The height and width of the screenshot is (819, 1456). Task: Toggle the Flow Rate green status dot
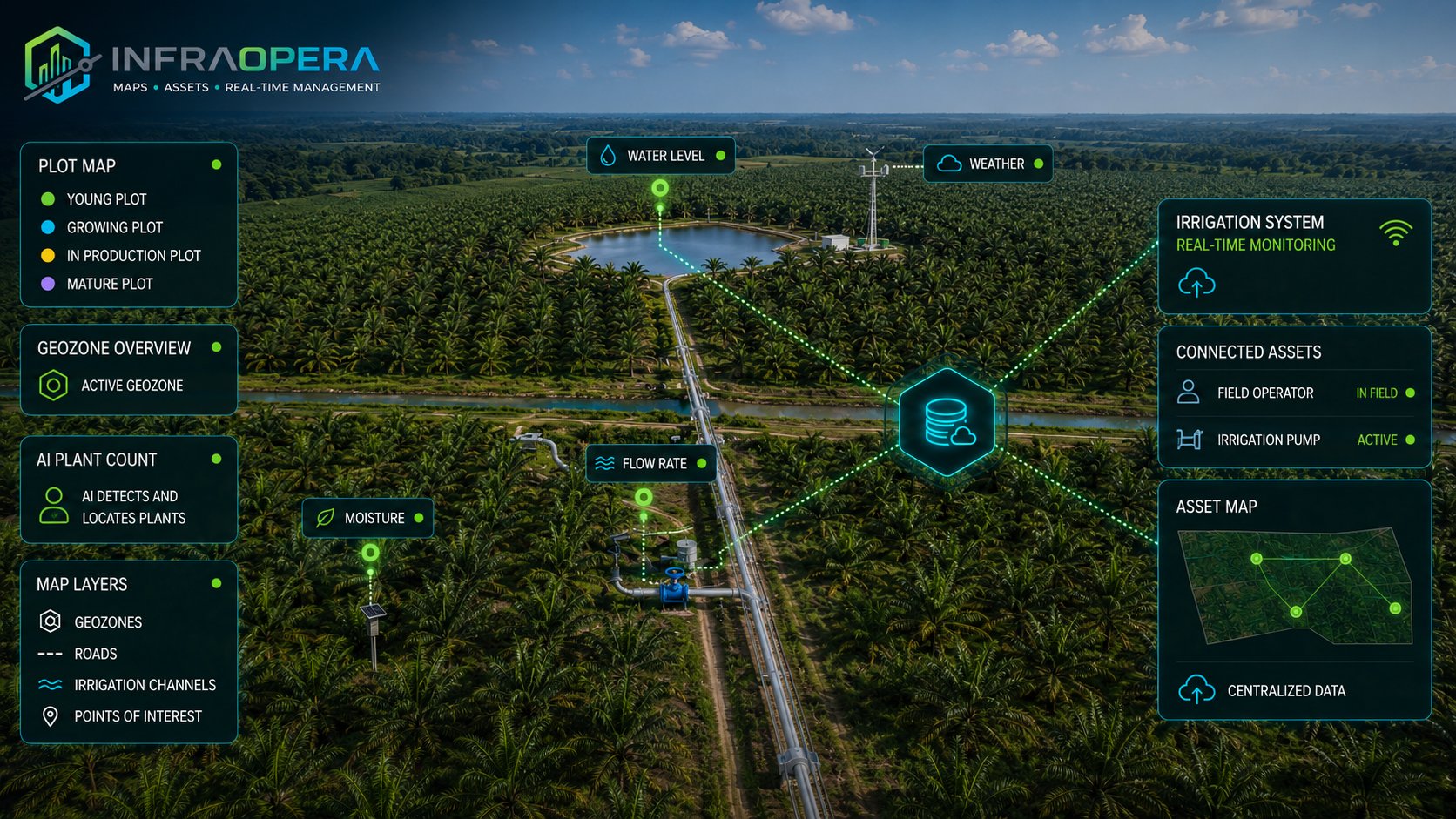(702, 463)
